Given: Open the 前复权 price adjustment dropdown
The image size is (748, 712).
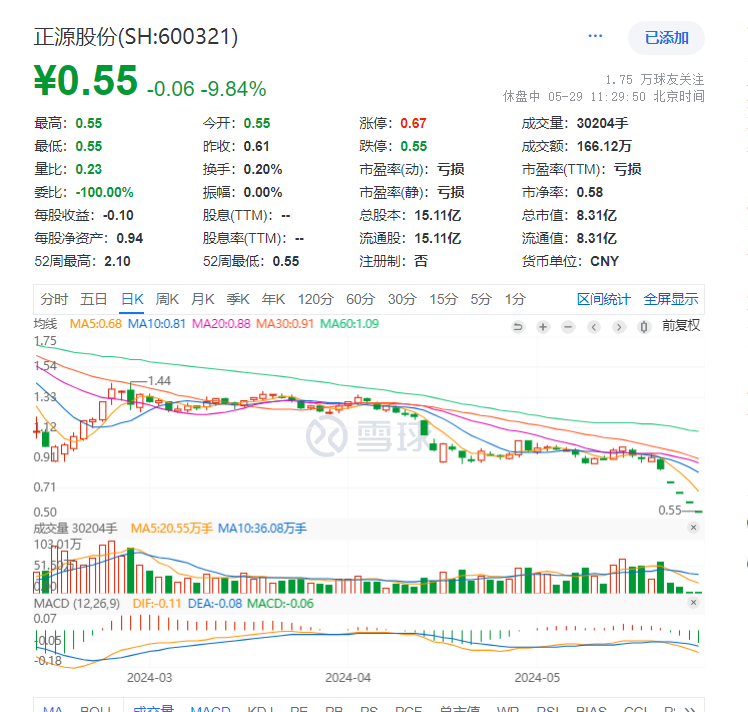Looking at the screenshot, I should pyautogui.click(x=681, y=326).
